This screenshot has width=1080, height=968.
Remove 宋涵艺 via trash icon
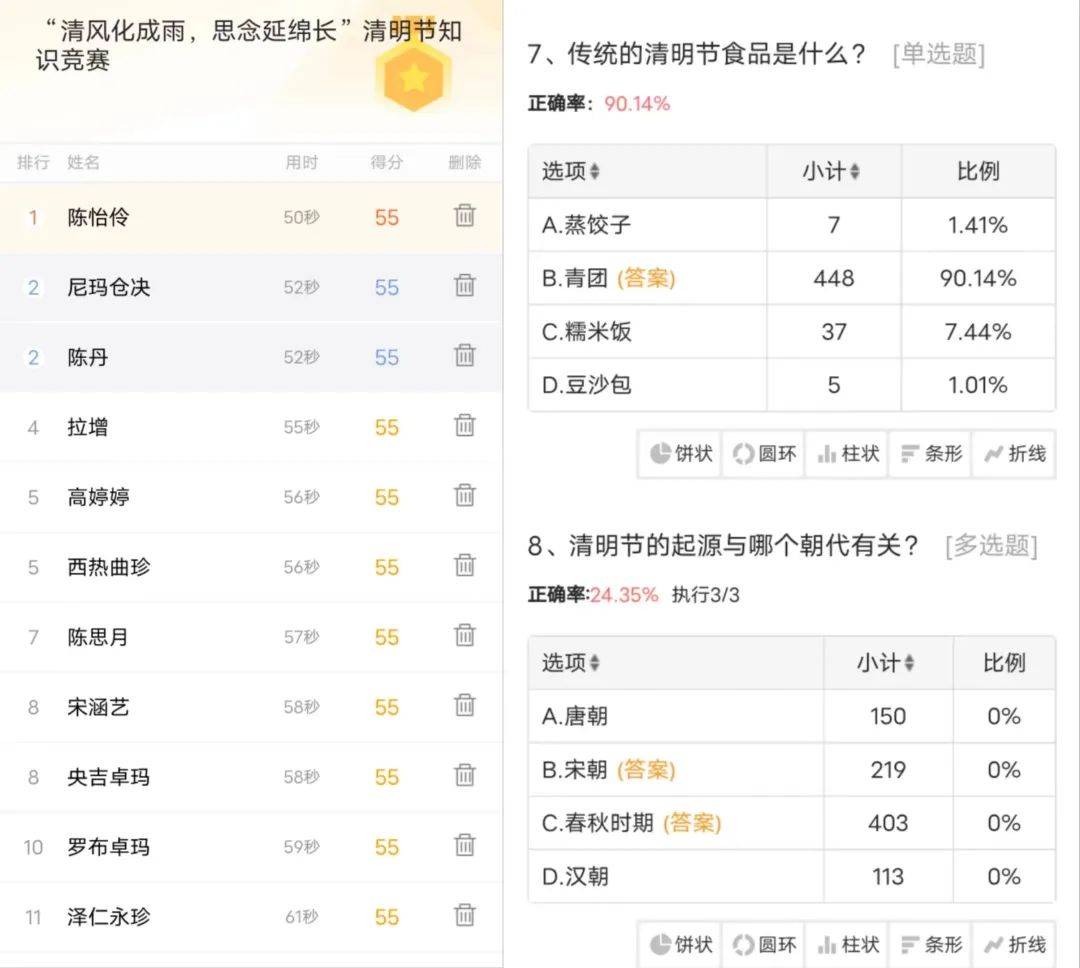[465, 706]
